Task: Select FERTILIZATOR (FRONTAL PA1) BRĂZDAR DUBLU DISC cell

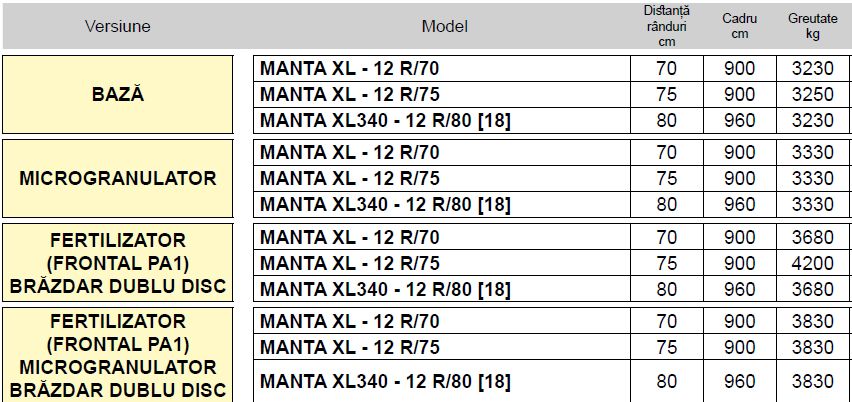Action: (x=118, y=264)
